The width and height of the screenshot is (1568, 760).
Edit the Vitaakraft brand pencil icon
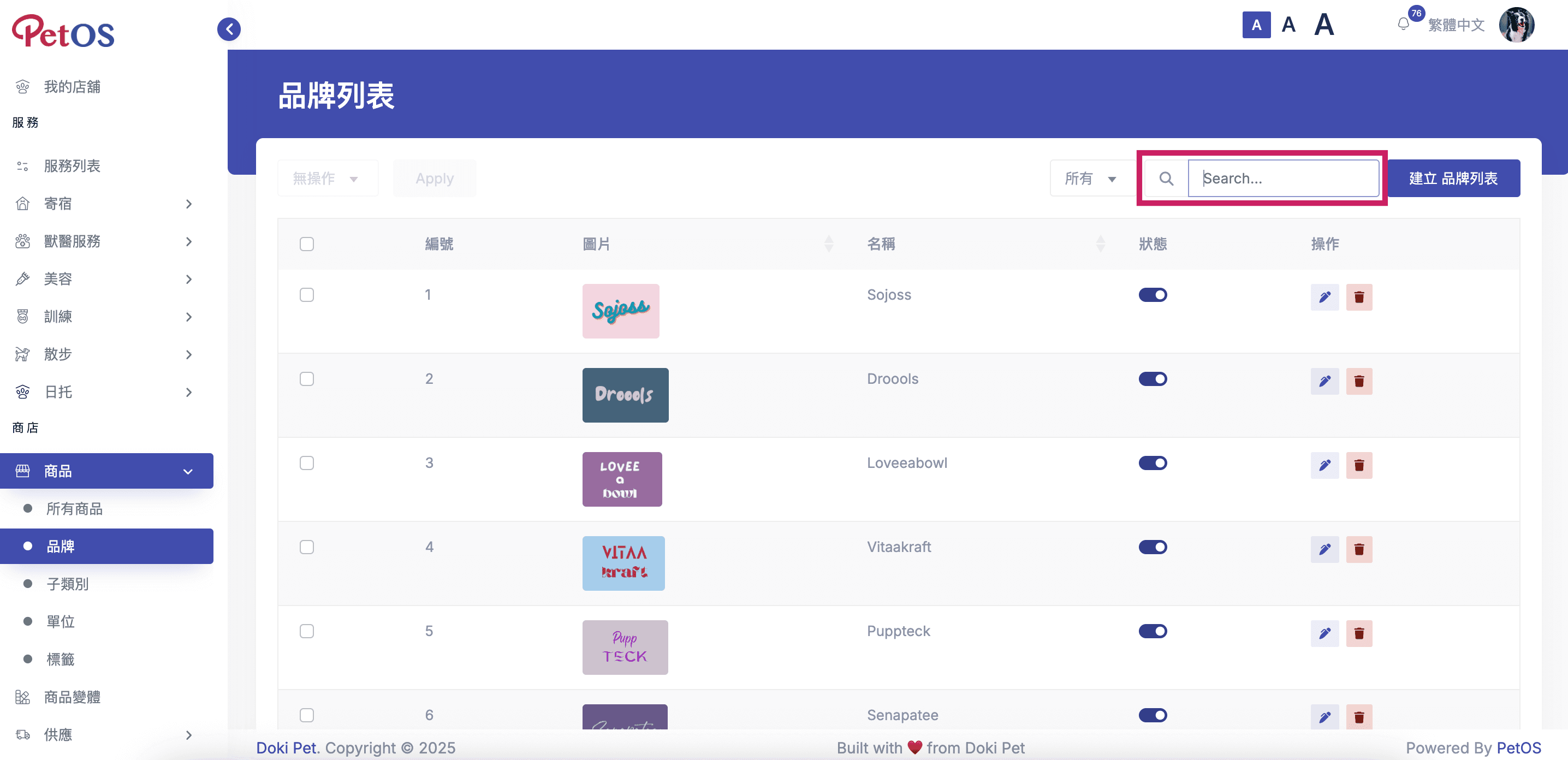click(1325, 549)
